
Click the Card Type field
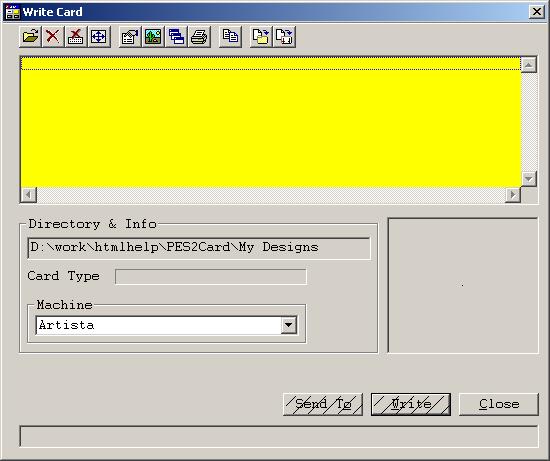tap(211, 276)
